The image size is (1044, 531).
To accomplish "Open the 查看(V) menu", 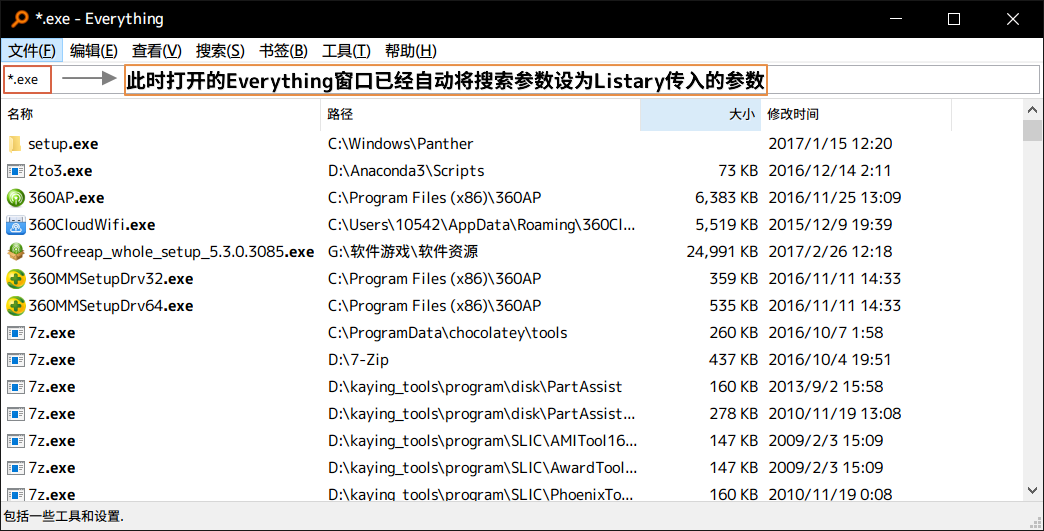I will click(156, 51).
